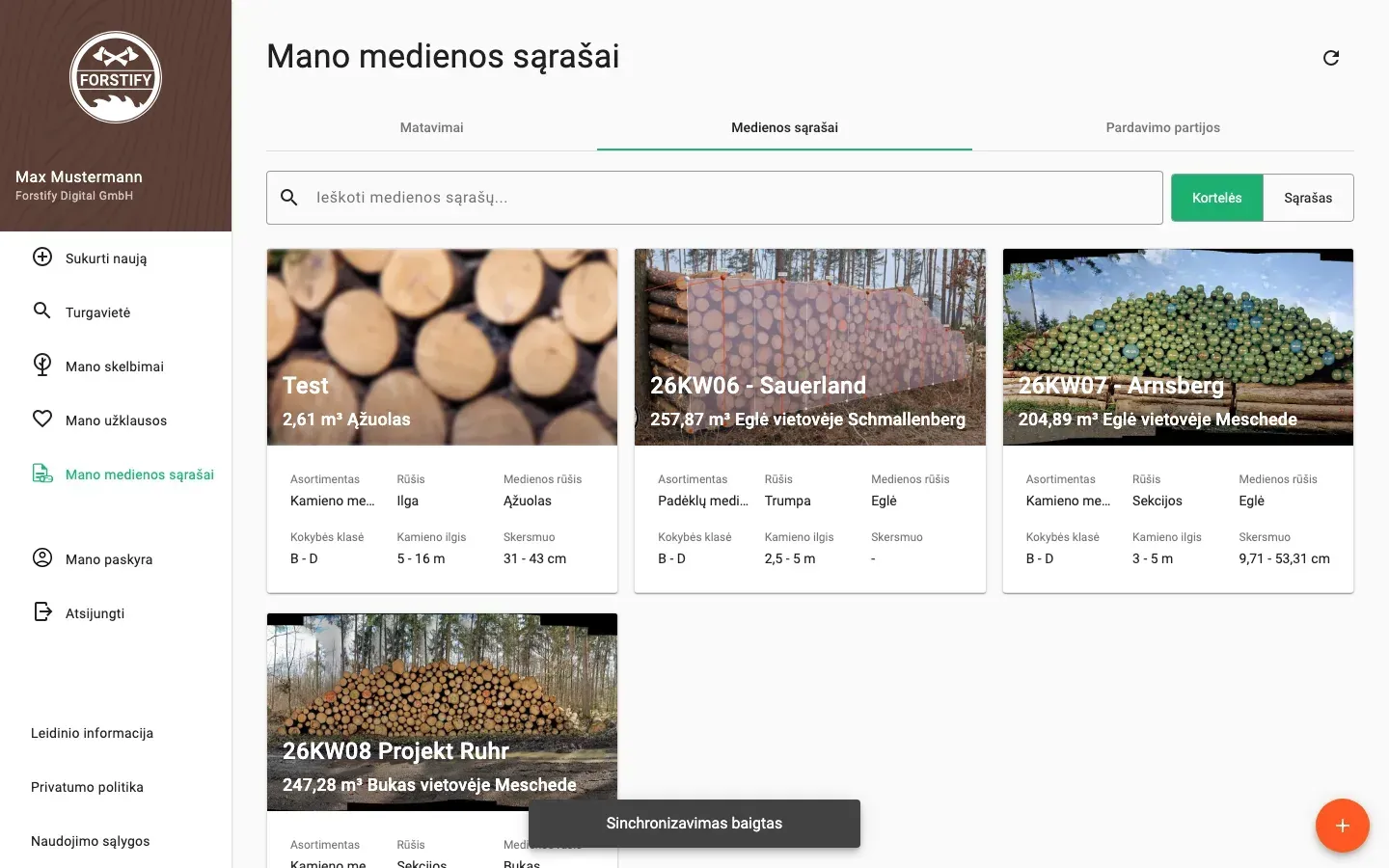Viewport: 1389px width, 868px height.
Task: Click the refresh icon beside the page title
Action: 1331,58
